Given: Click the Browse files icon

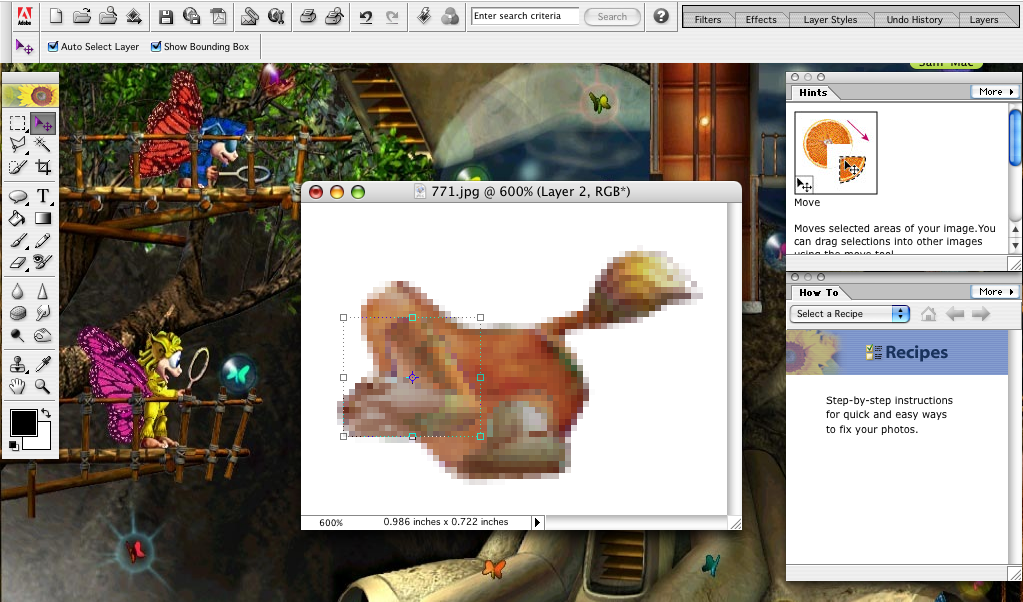Looking at the screenshot, I should click(108, 16).
